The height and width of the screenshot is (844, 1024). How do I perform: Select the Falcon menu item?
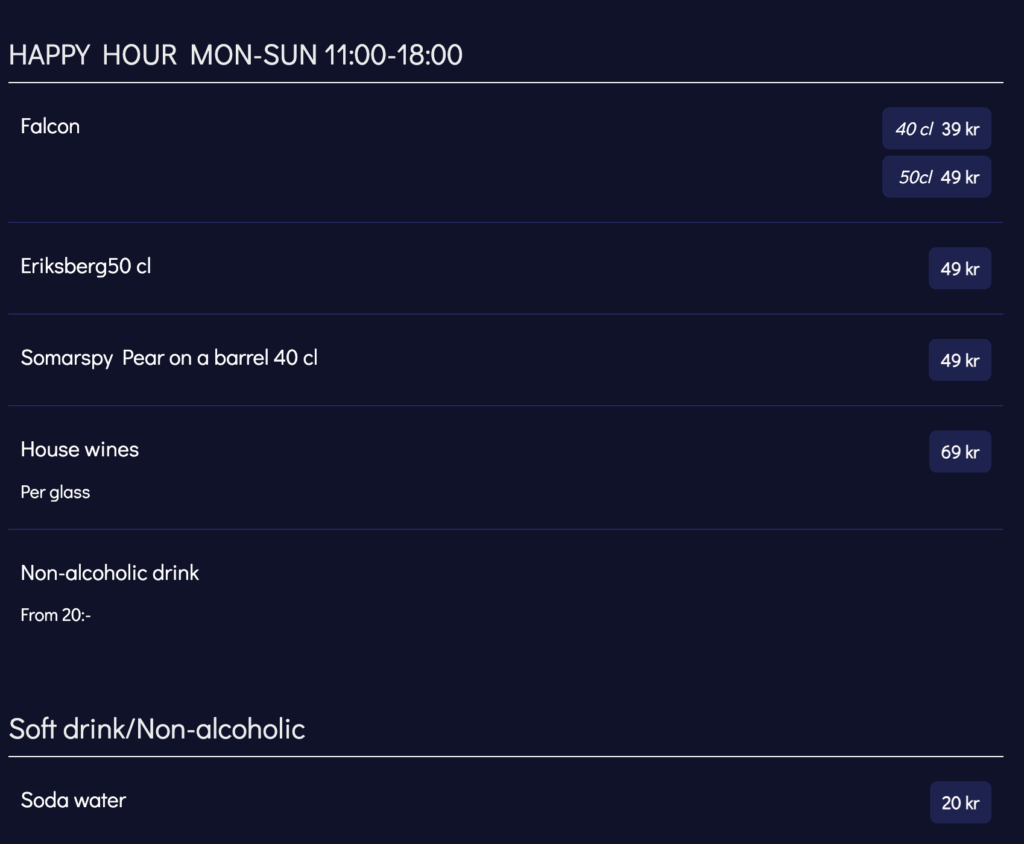point(50,127)
